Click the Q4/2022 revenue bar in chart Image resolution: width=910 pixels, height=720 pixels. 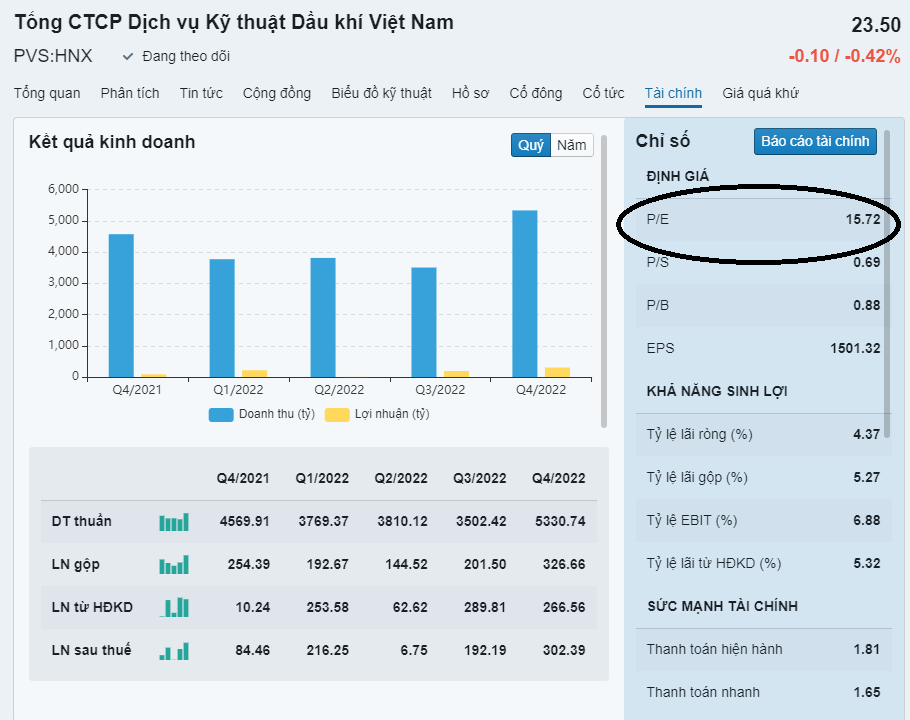pos(525,295)
